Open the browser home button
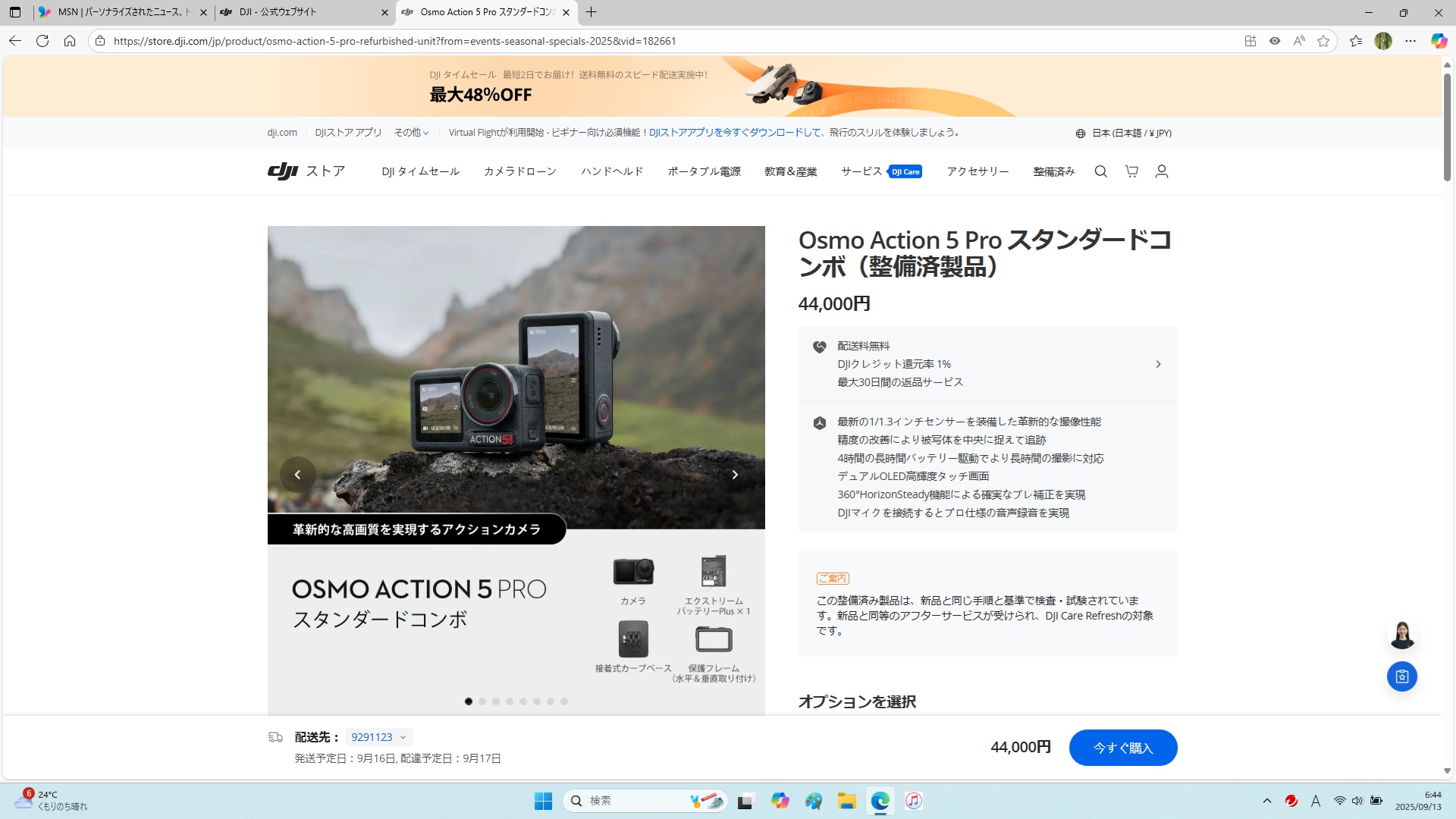 coord(70,41)
